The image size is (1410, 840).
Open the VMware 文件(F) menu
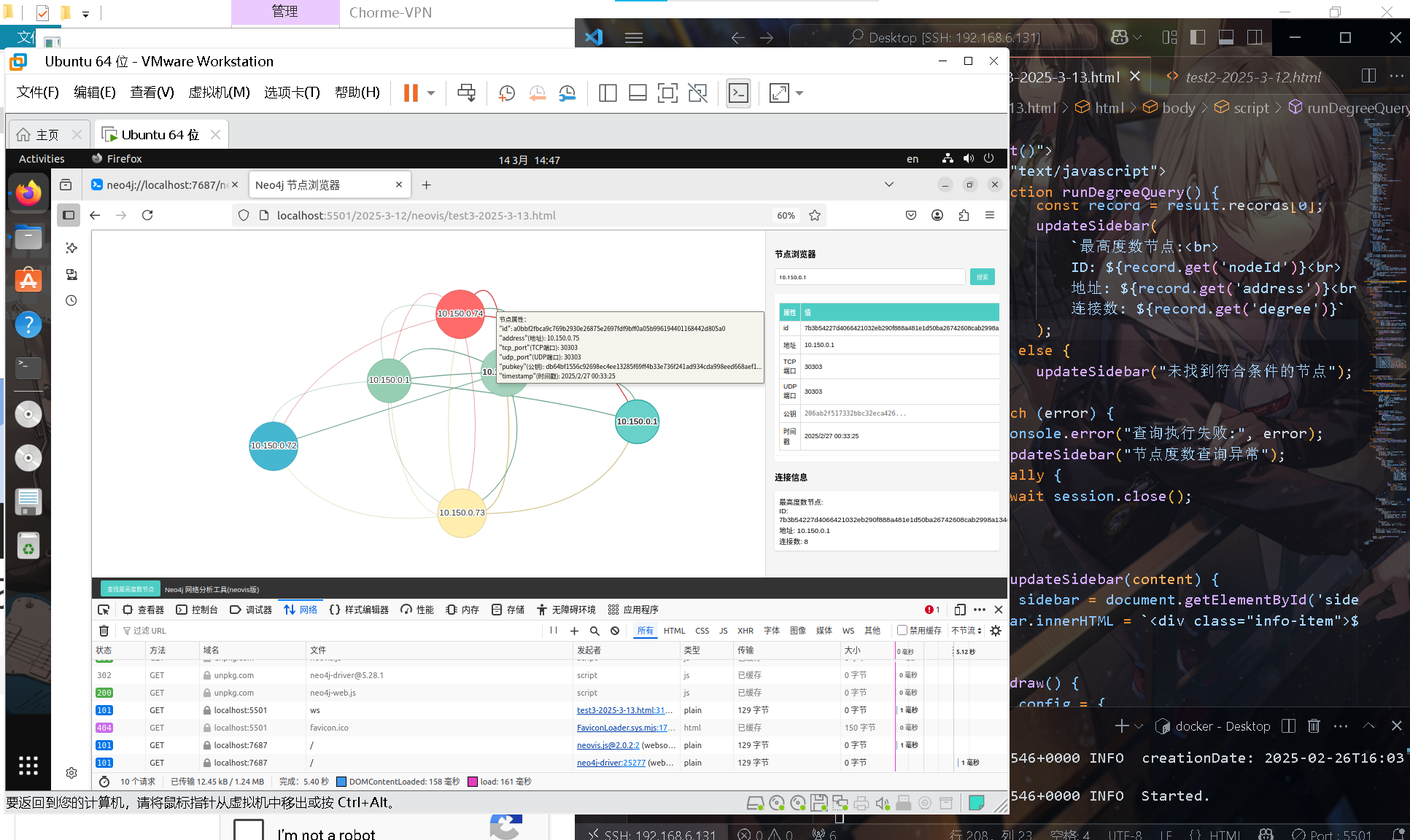37,92
